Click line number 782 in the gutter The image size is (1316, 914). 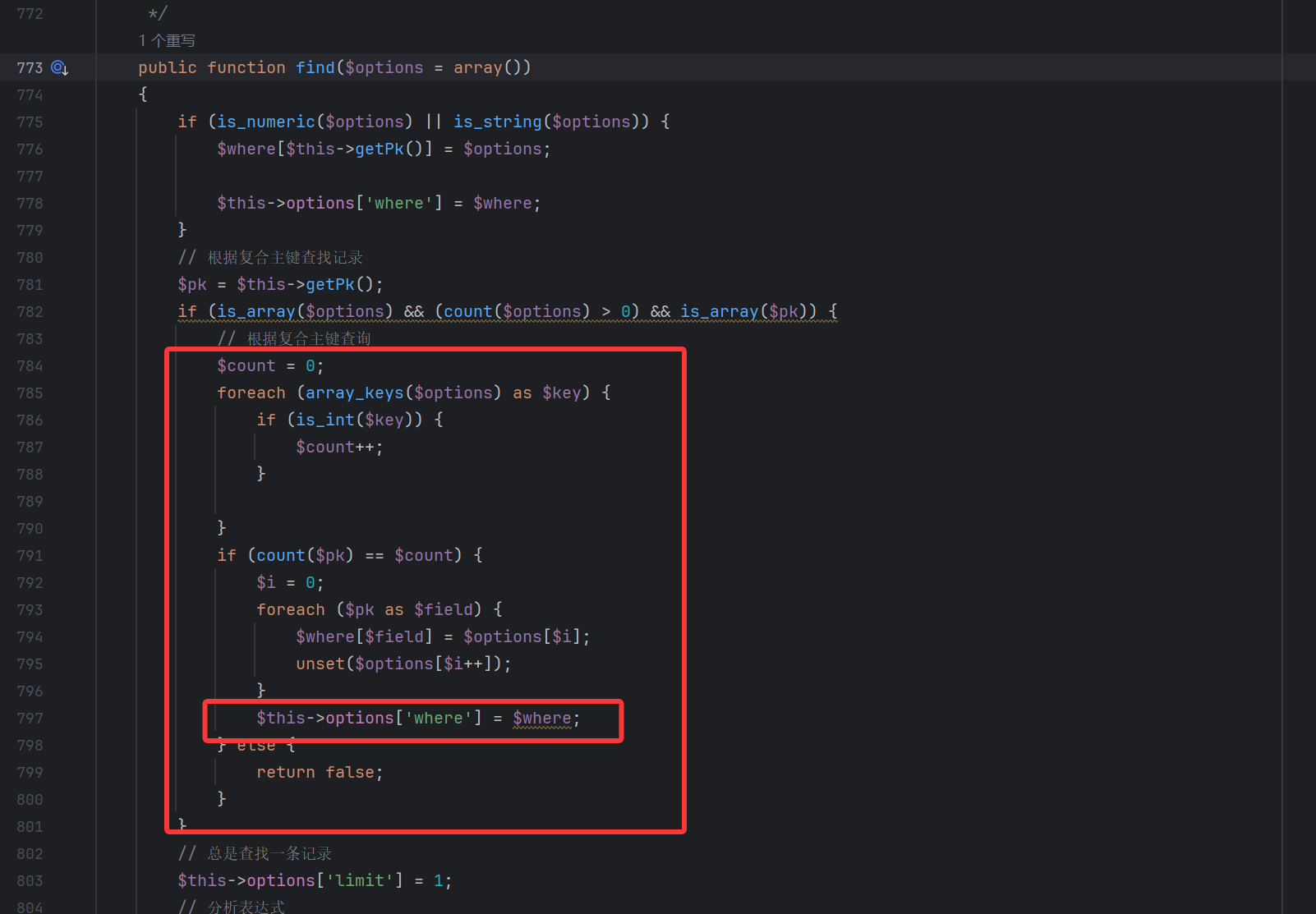[30, 312]
